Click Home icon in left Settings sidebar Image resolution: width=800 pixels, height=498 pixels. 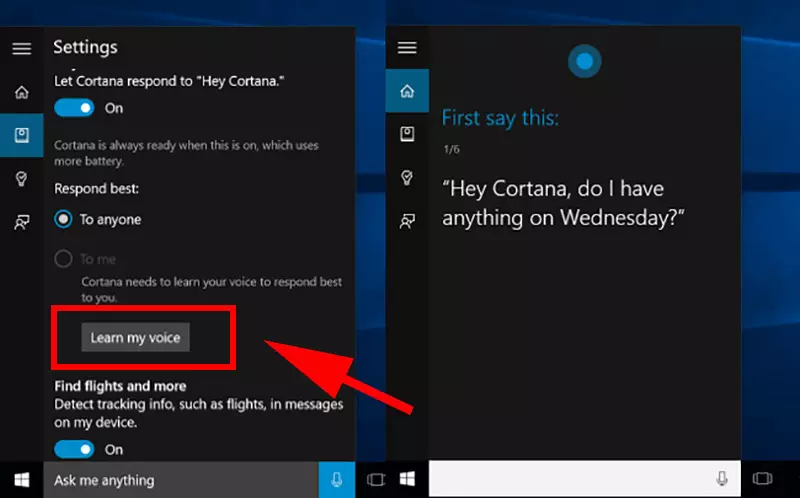tap(21, 92)
